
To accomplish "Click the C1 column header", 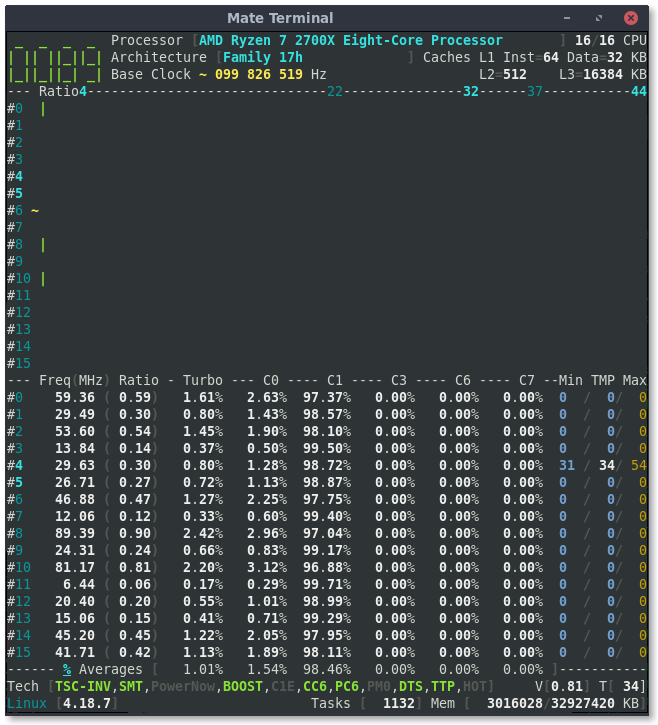I will click(335, 381).
